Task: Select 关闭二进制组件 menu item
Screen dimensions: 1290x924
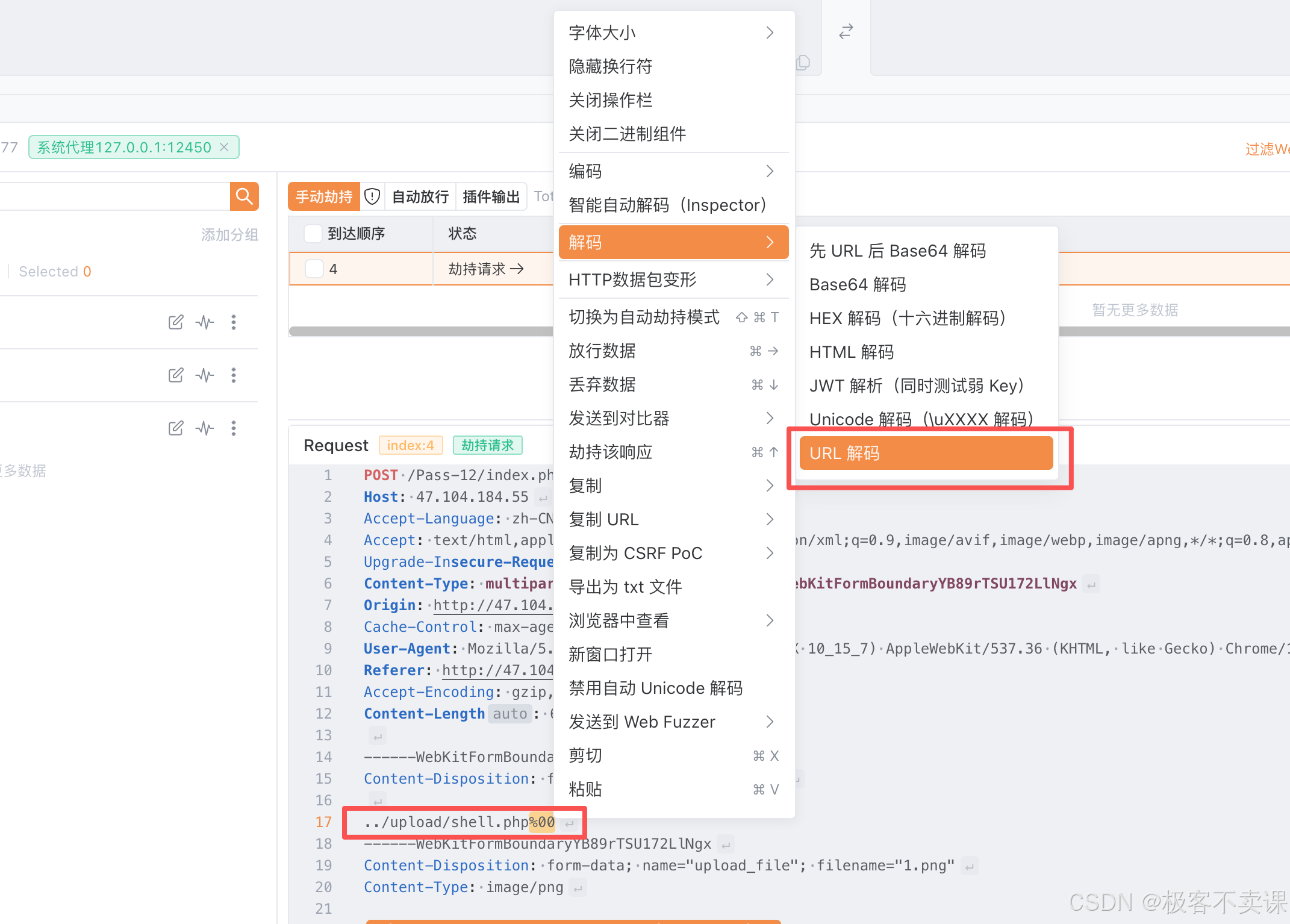Action: pos(673,134)
